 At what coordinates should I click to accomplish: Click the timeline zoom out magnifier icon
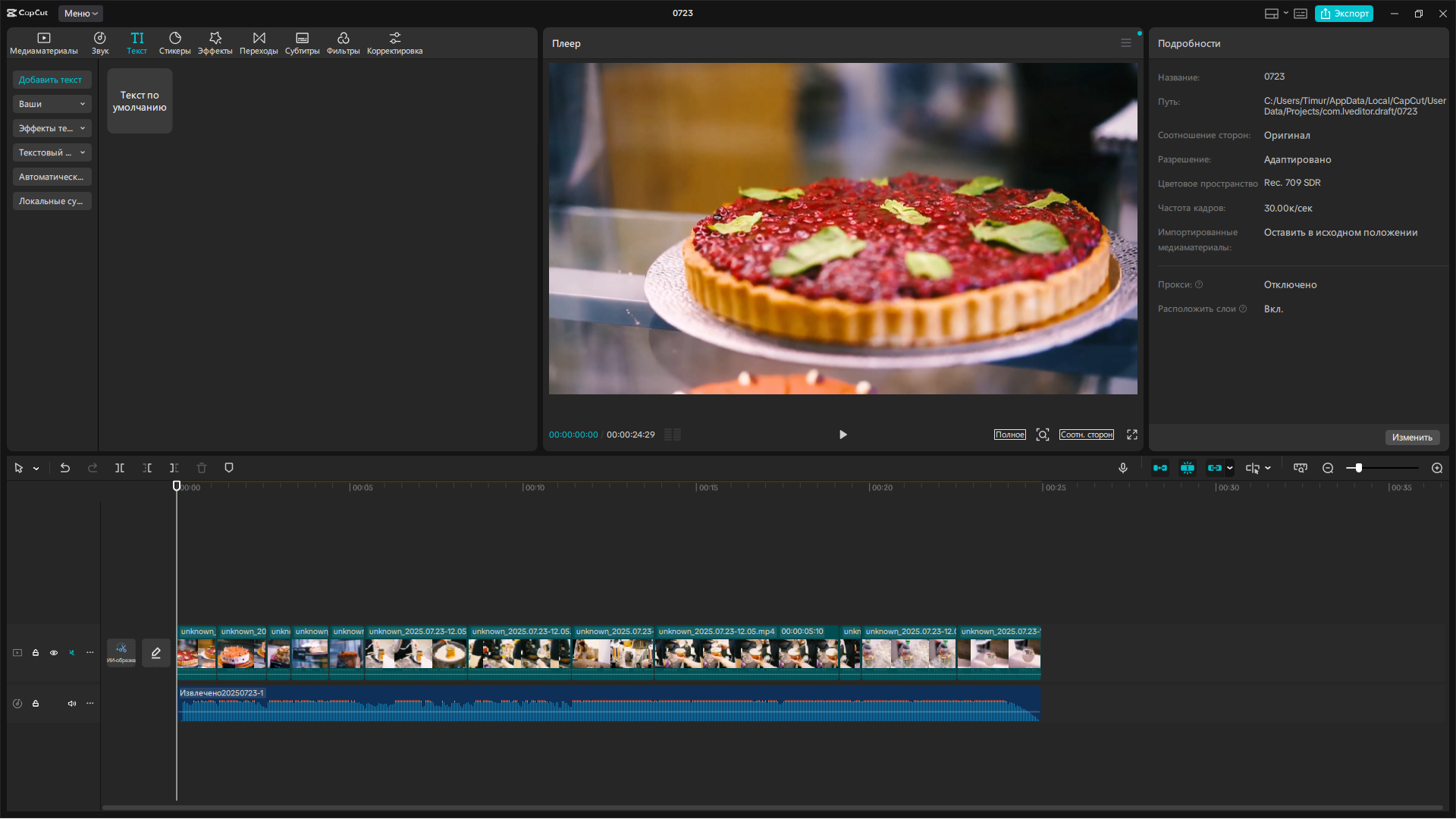1328,468
